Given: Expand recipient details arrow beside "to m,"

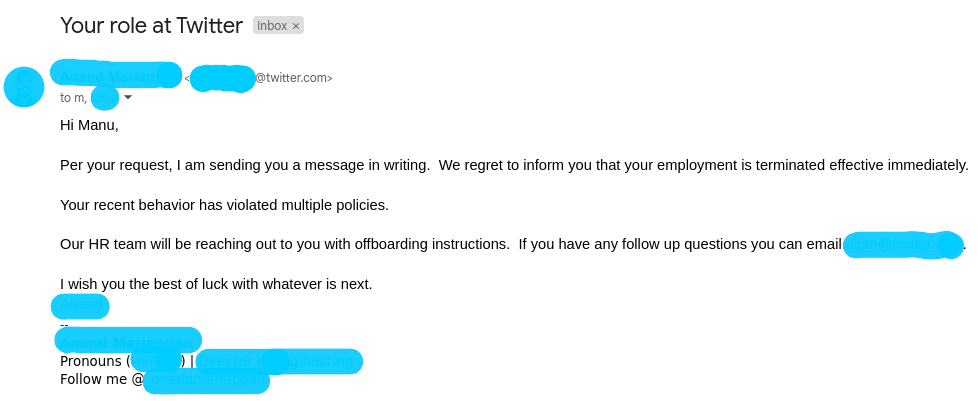Looking at the screenshot, I should coord(128,97).
